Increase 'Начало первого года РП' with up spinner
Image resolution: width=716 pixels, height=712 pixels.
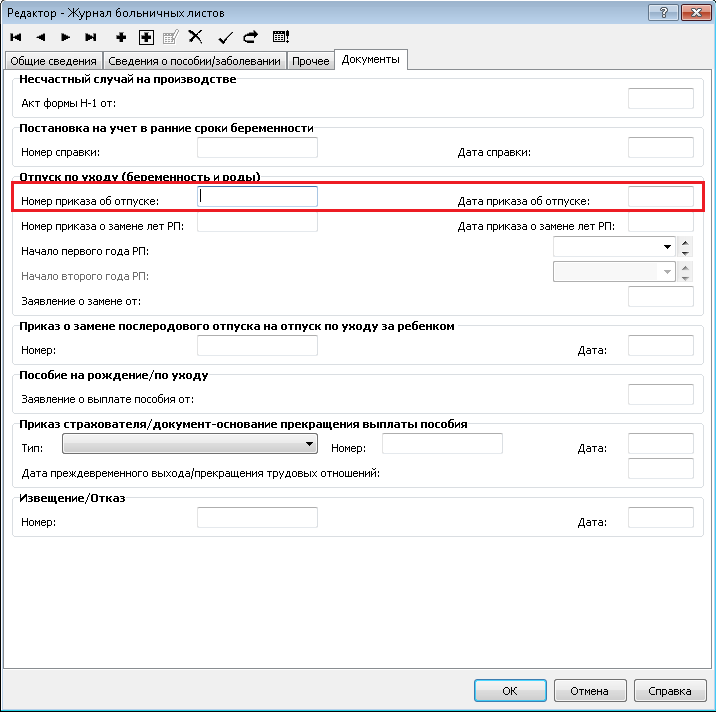pyautogui.click(x=685, y=241)
